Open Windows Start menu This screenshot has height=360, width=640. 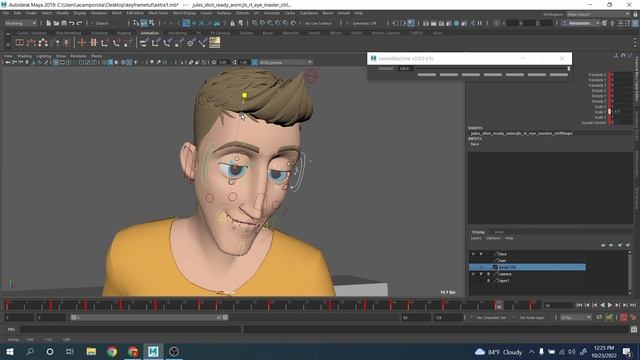click(x=9, y=351)
